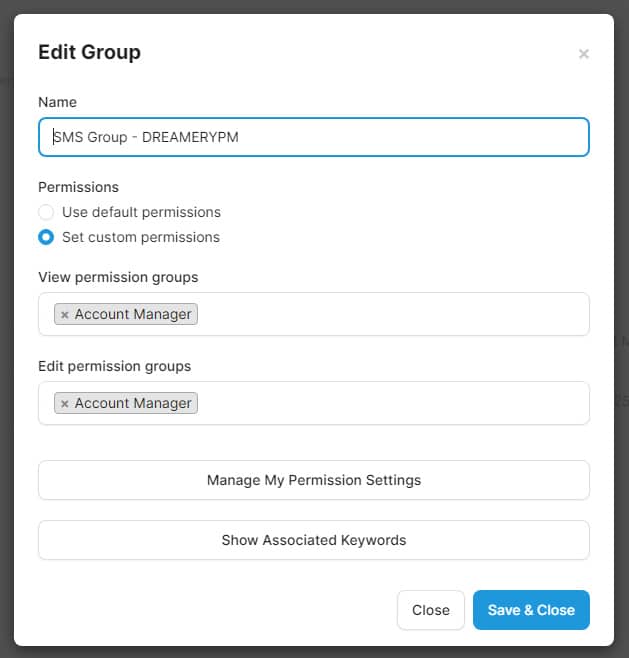The width and height of the screenshot is (629, 658).
Task: Click the Name label above the text field
Action: (x=57, y=102)
